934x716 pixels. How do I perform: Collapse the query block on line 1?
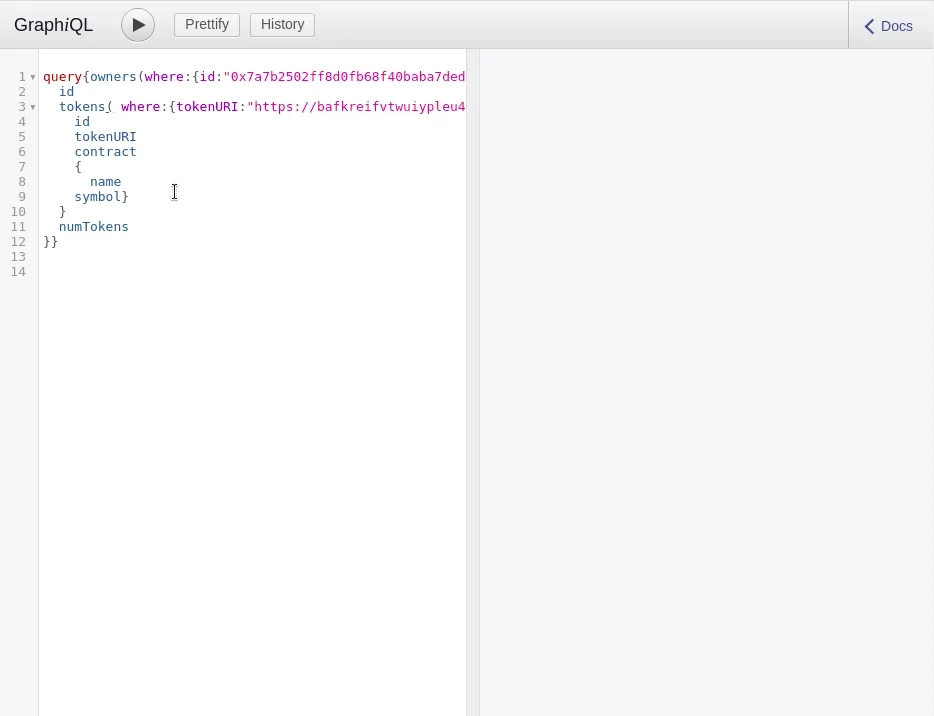click(x=33, y=77)
